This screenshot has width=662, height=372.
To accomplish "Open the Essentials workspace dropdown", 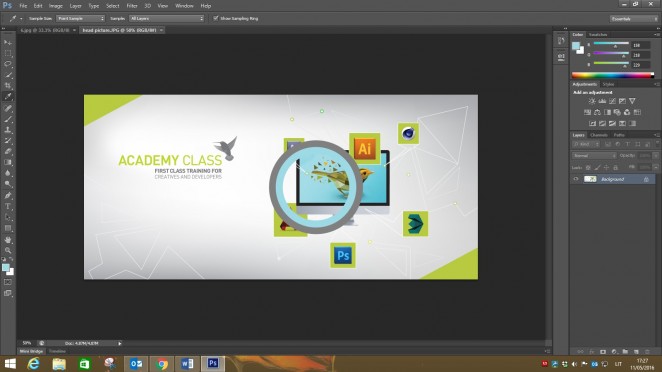I will [634, 19].
